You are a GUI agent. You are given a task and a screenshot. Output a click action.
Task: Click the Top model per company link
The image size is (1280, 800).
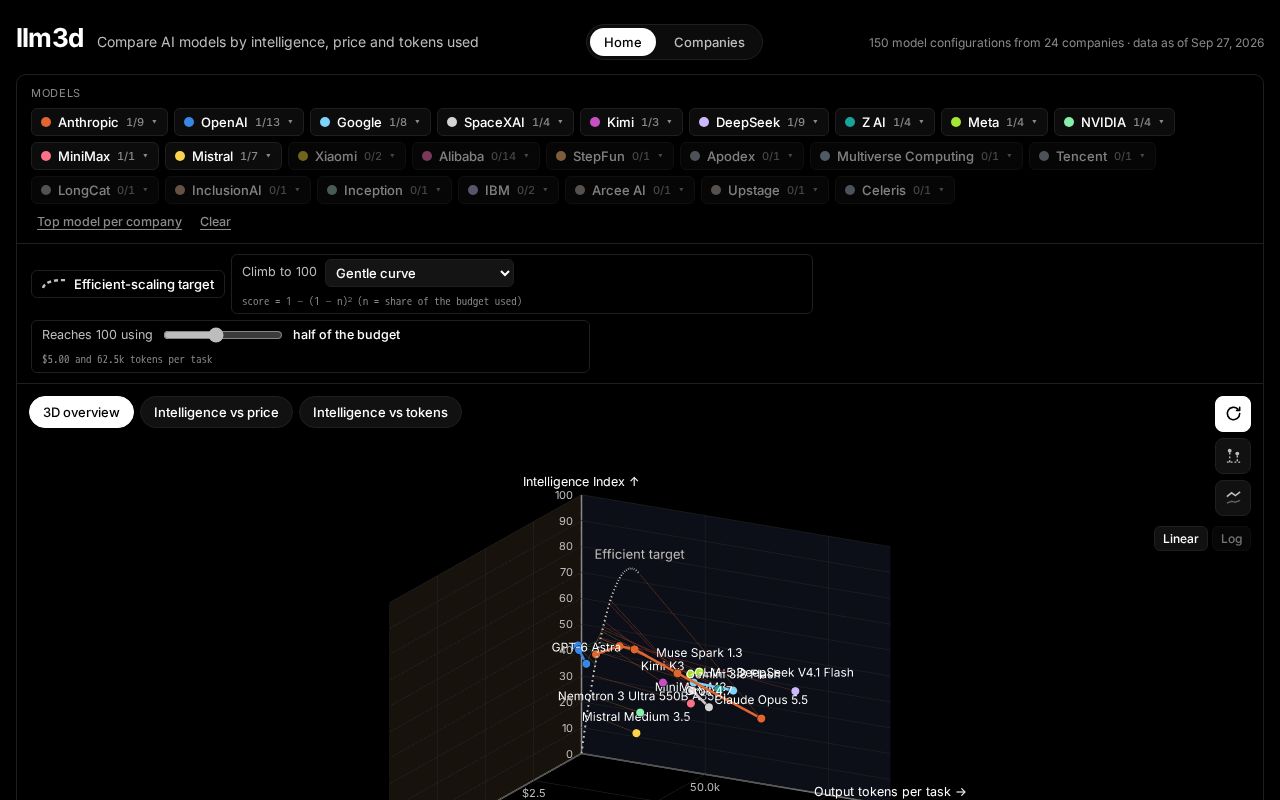(109, 222)
